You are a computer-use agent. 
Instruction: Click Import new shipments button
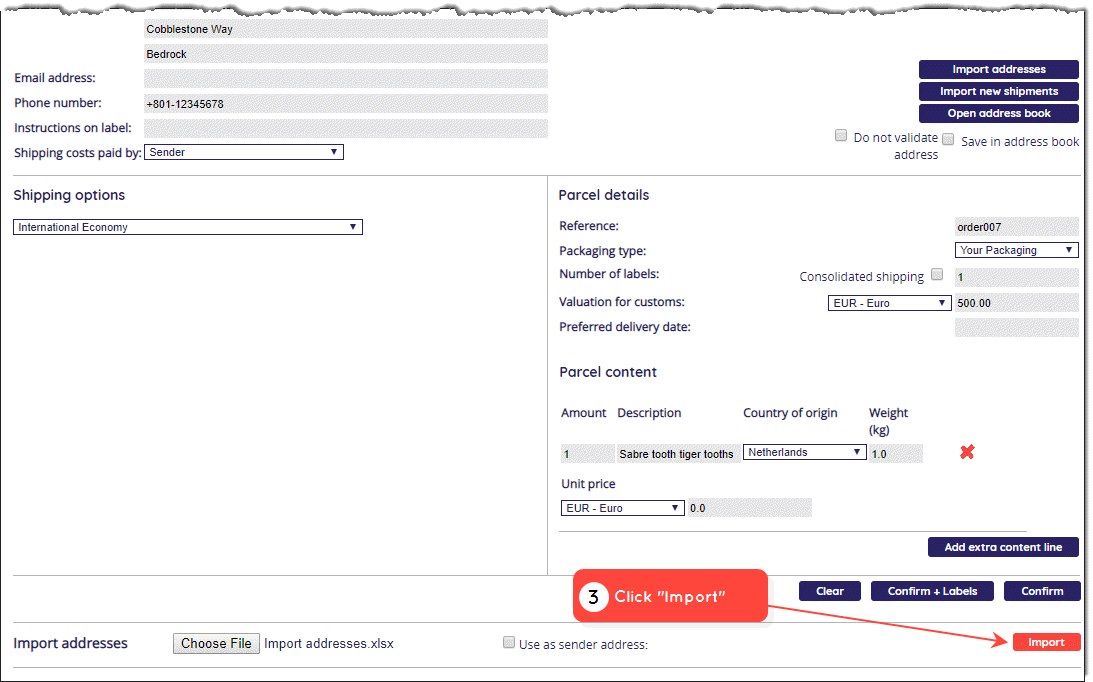pyautogui.click(x=998, y=91)
